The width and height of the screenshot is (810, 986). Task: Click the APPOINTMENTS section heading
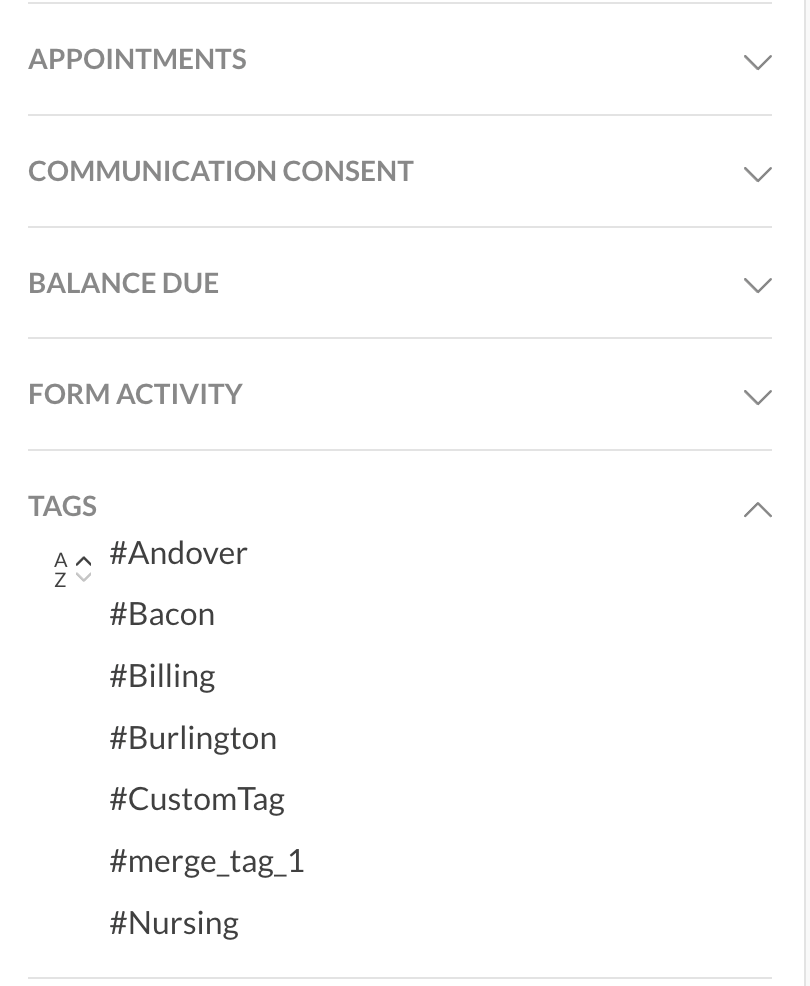coord(137,60)
